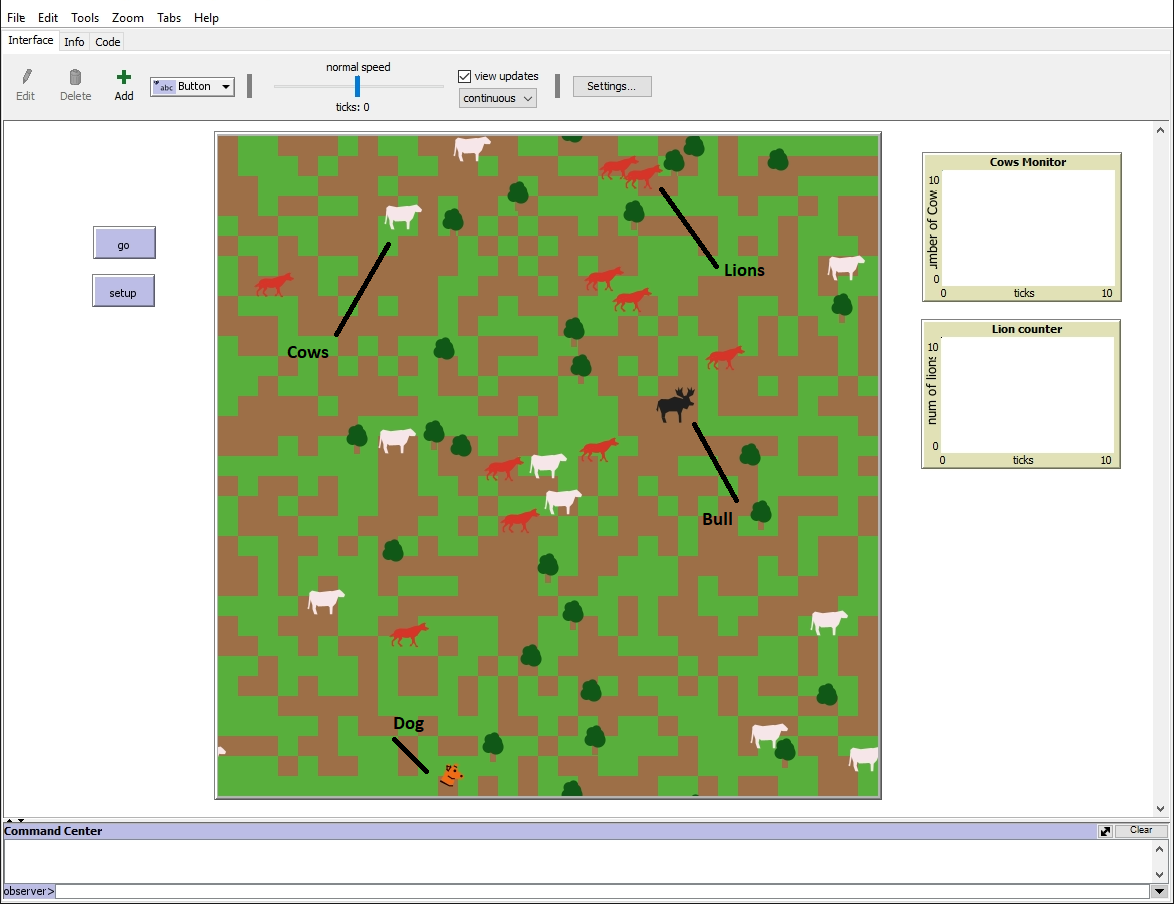Viewport: 1174px width, 904px height.
Task: Enable continuous updates option
Action: click(497, 97)
